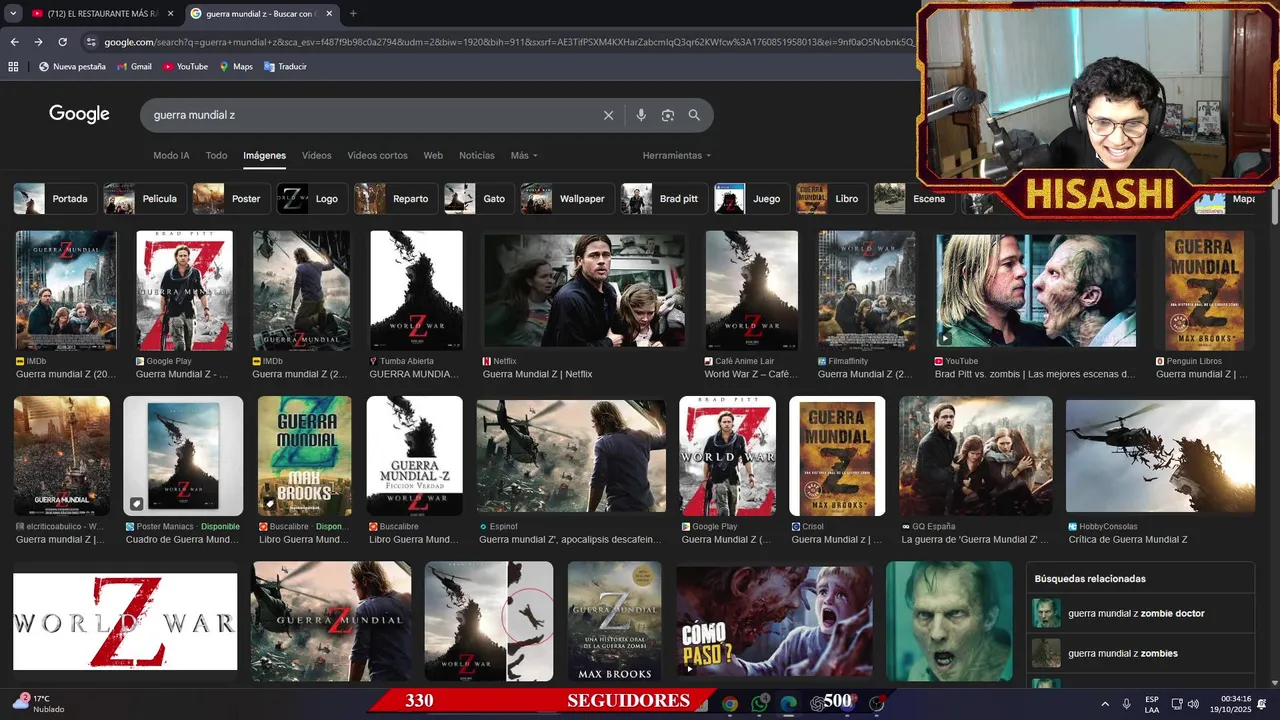Viewport: 1280px width, 720px height.
Task: Open the Crisol book cover image
Action: 837,456
